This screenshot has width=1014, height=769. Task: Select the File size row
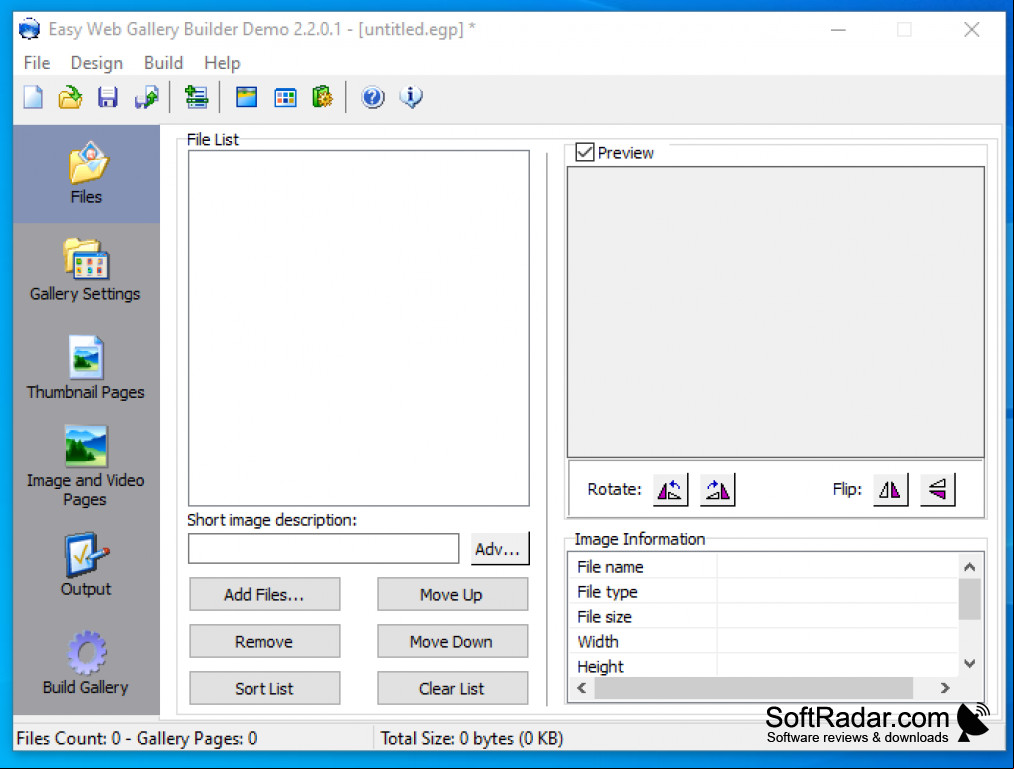point(764,617)
